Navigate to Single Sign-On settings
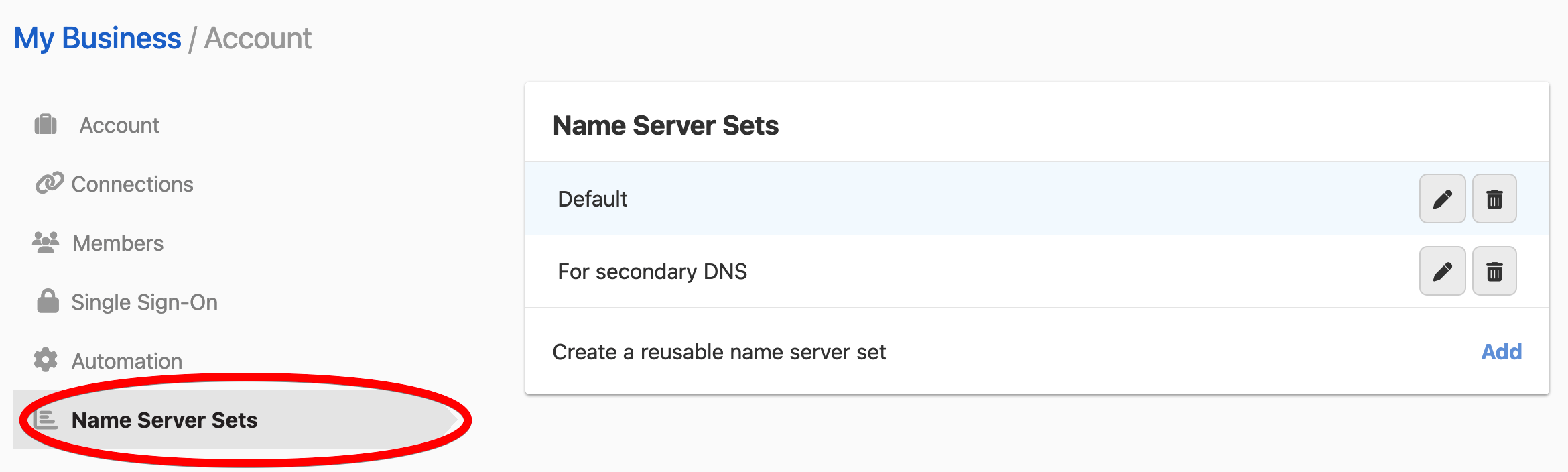This screenshot has width=1568, height=472. [144, 302]
